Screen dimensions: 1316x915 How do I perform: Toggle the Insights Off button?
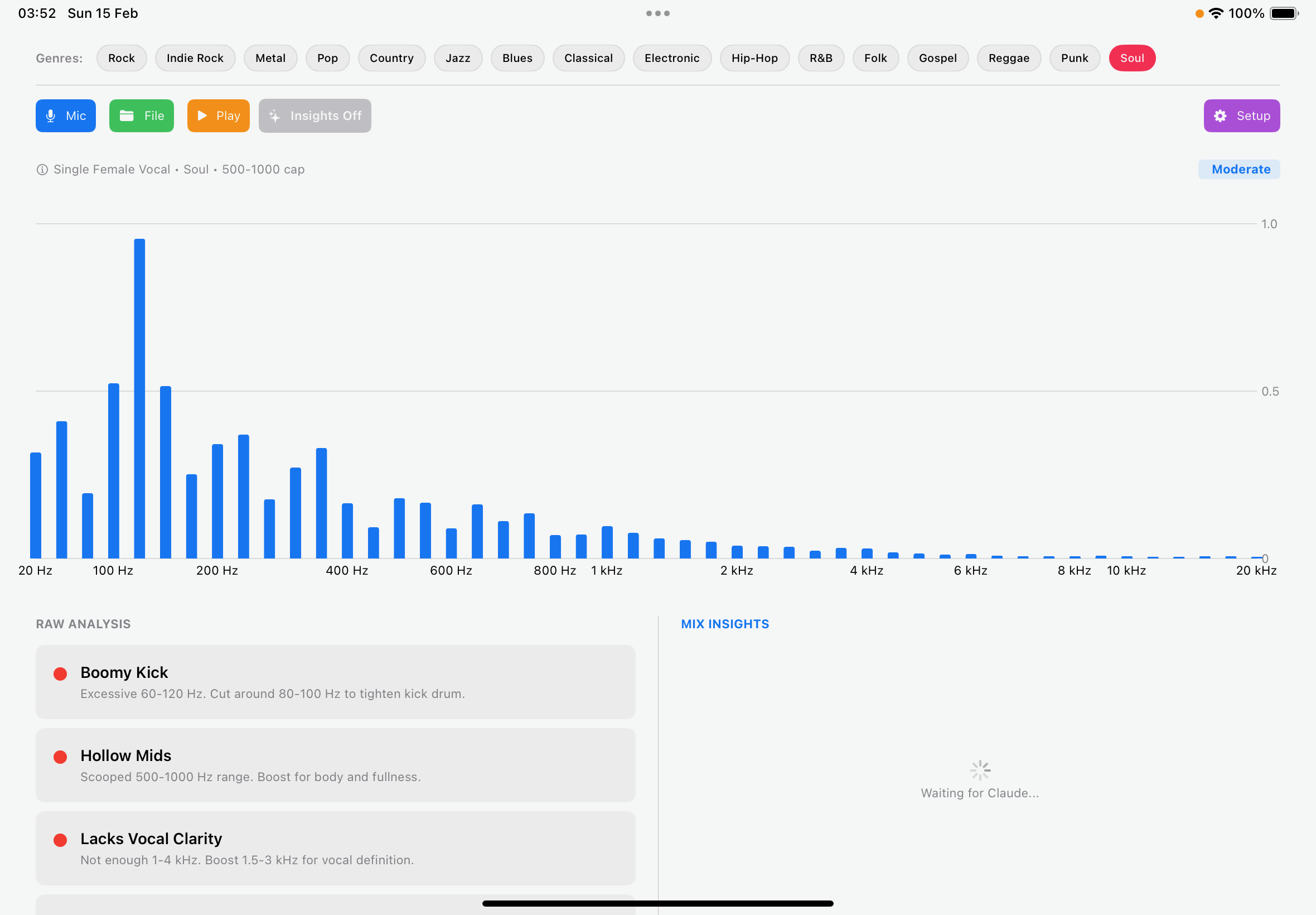point(315,116)
